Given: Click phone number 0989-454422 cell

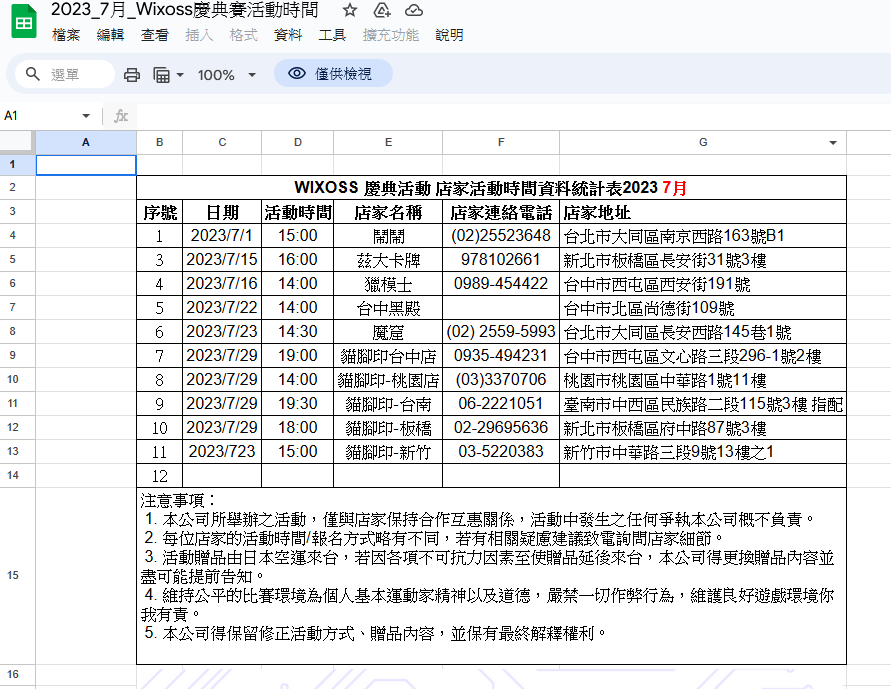Looking at the screenshot, I should [x=501, y=283].
